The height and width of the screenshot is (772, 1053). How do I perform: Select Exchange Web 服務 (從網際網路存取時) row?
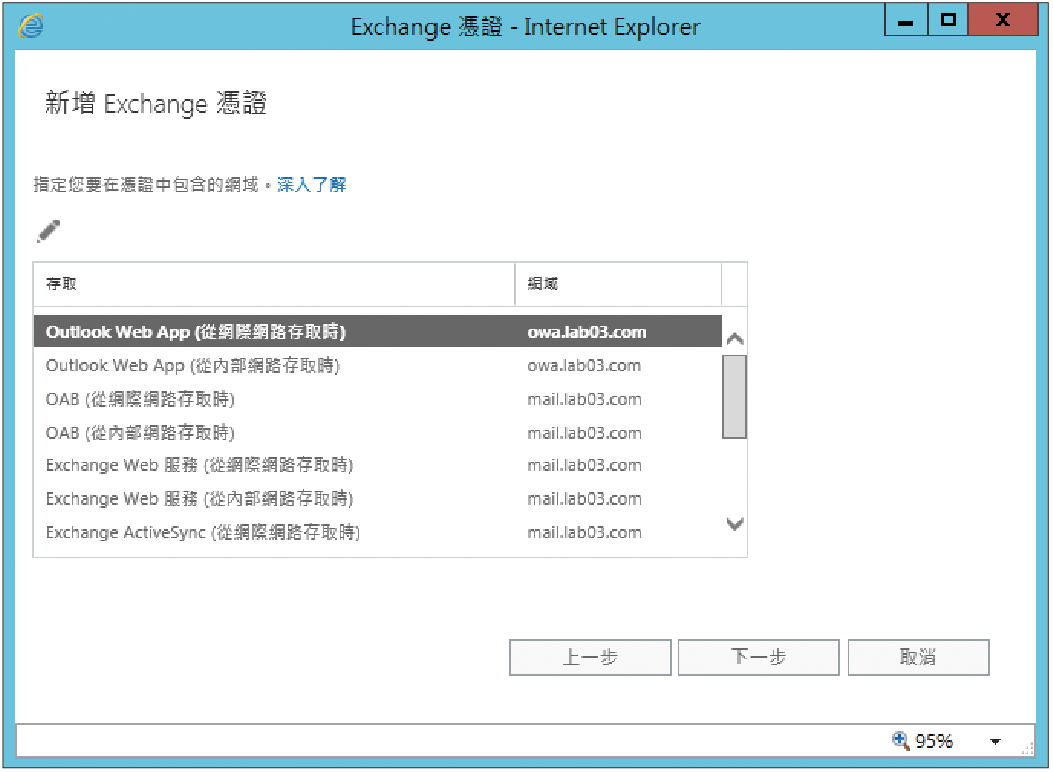[x=377, y=465]
